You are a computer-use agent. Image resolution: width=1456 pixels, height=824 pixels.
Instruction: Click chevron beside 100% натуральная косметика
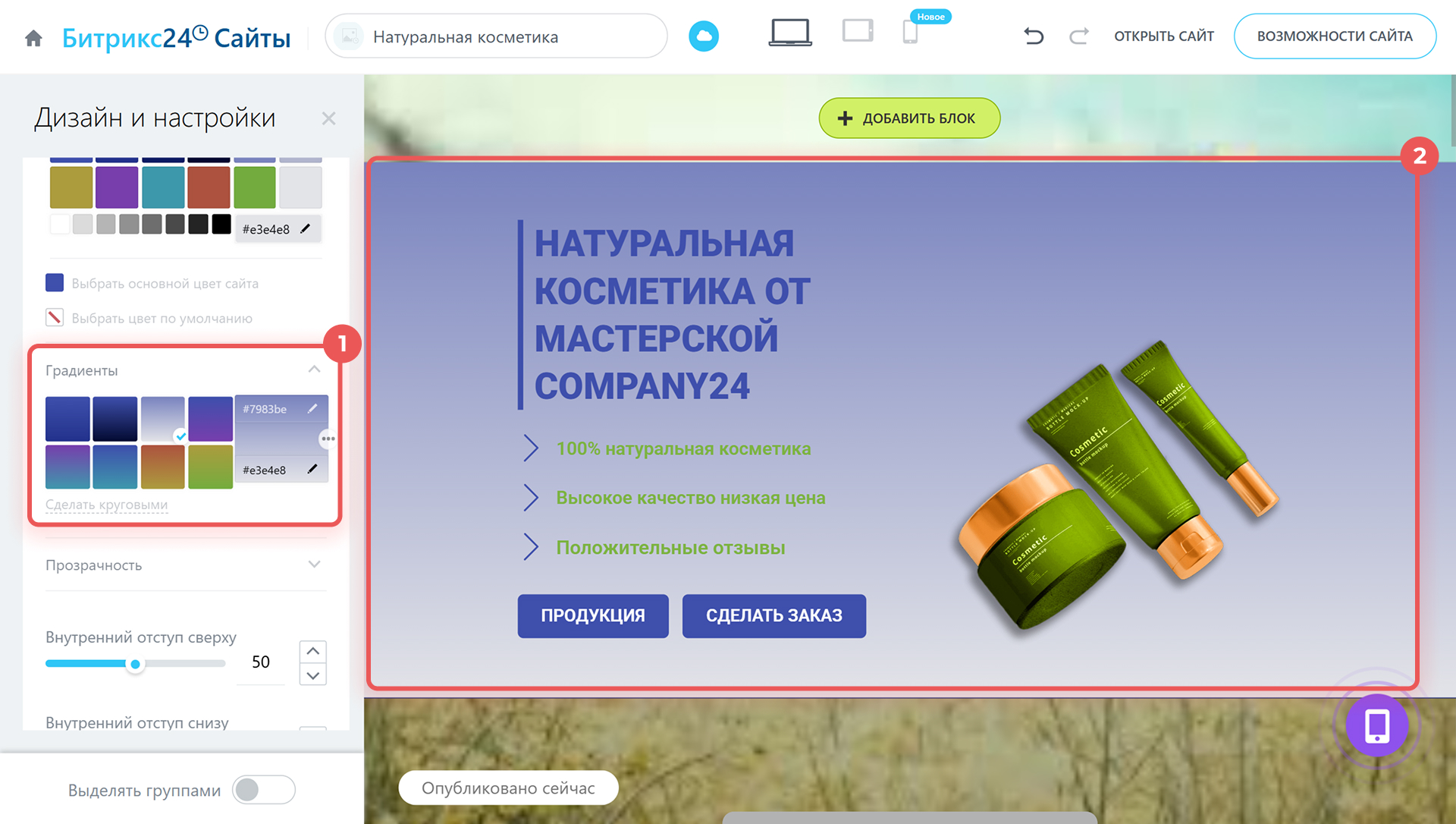pyautogui.click(x=531, y=448)
